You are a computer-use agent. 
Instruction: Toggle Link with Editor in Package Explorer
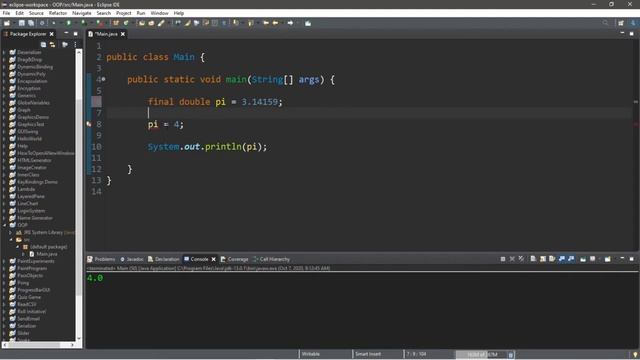point(52,44)
